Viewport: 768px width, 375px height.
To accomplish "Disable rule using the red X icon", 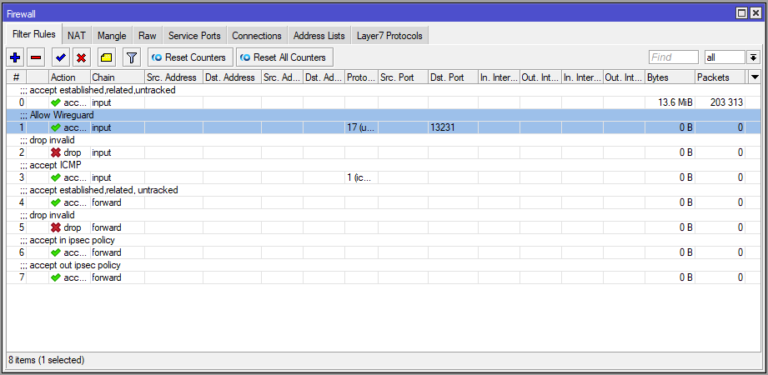I will [x=81, y=58].
